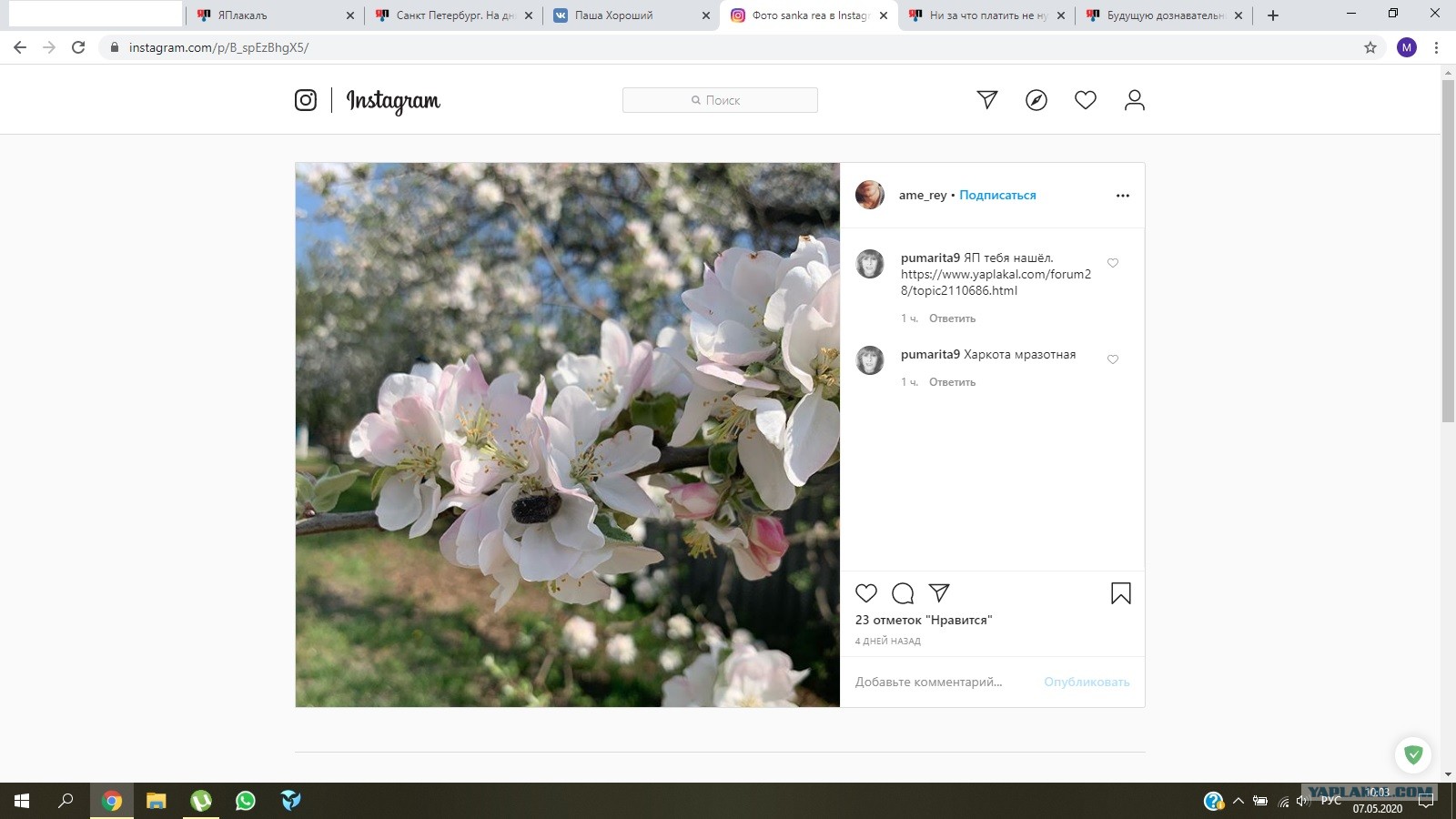Open the volume control in system tray
The width and height of the screenshot is (1456, 819).
[x=1302, y=801]
